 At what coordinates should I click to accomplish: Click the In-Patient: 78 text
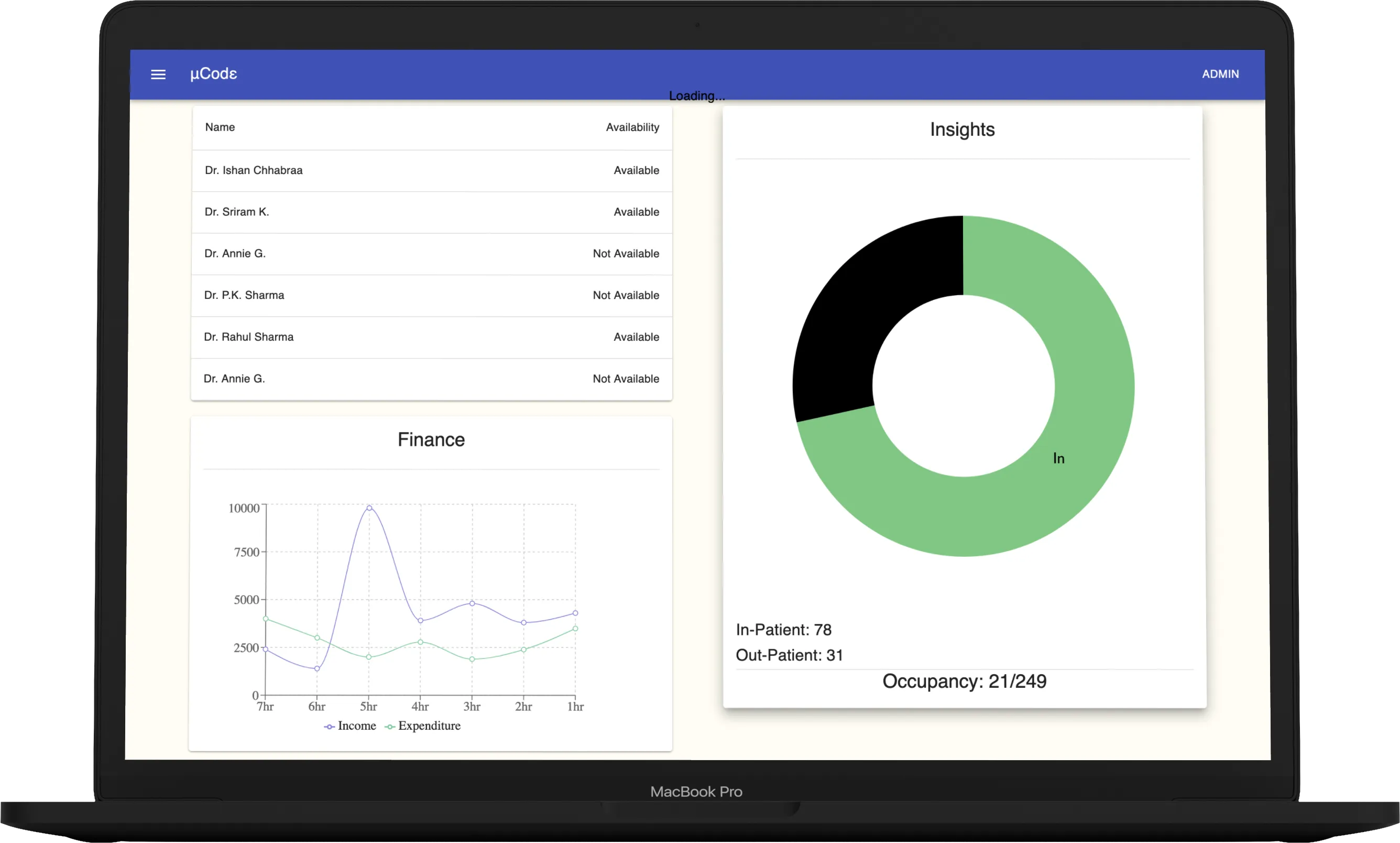[x=783, y=630]
